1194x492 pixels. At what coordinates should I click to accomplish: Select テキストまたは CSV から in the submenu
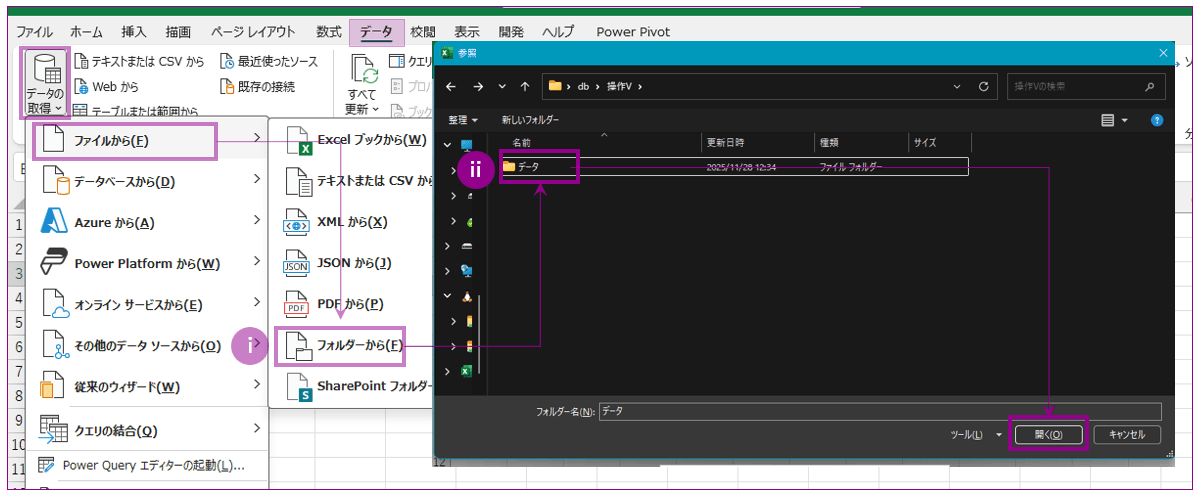(x=358, y=181)
